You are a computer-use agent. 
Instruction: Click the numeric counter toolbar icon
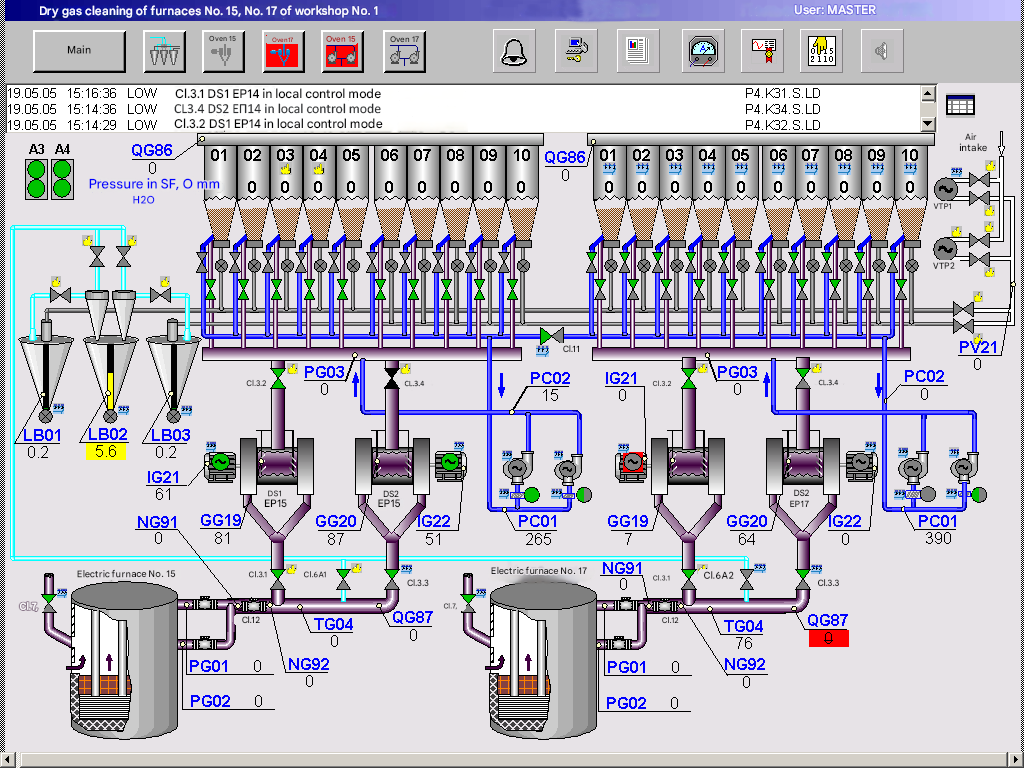[x=823, y=50]
